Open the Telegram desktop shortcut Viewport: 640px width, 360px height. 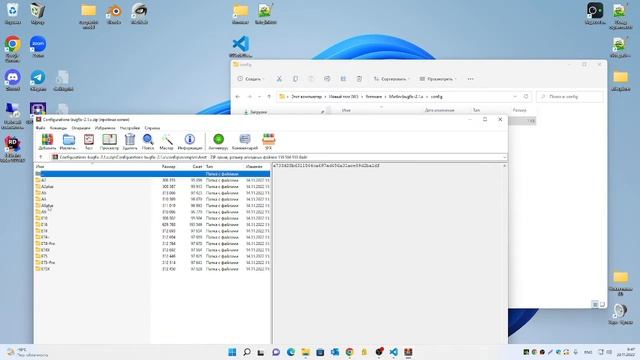(38, 80)
